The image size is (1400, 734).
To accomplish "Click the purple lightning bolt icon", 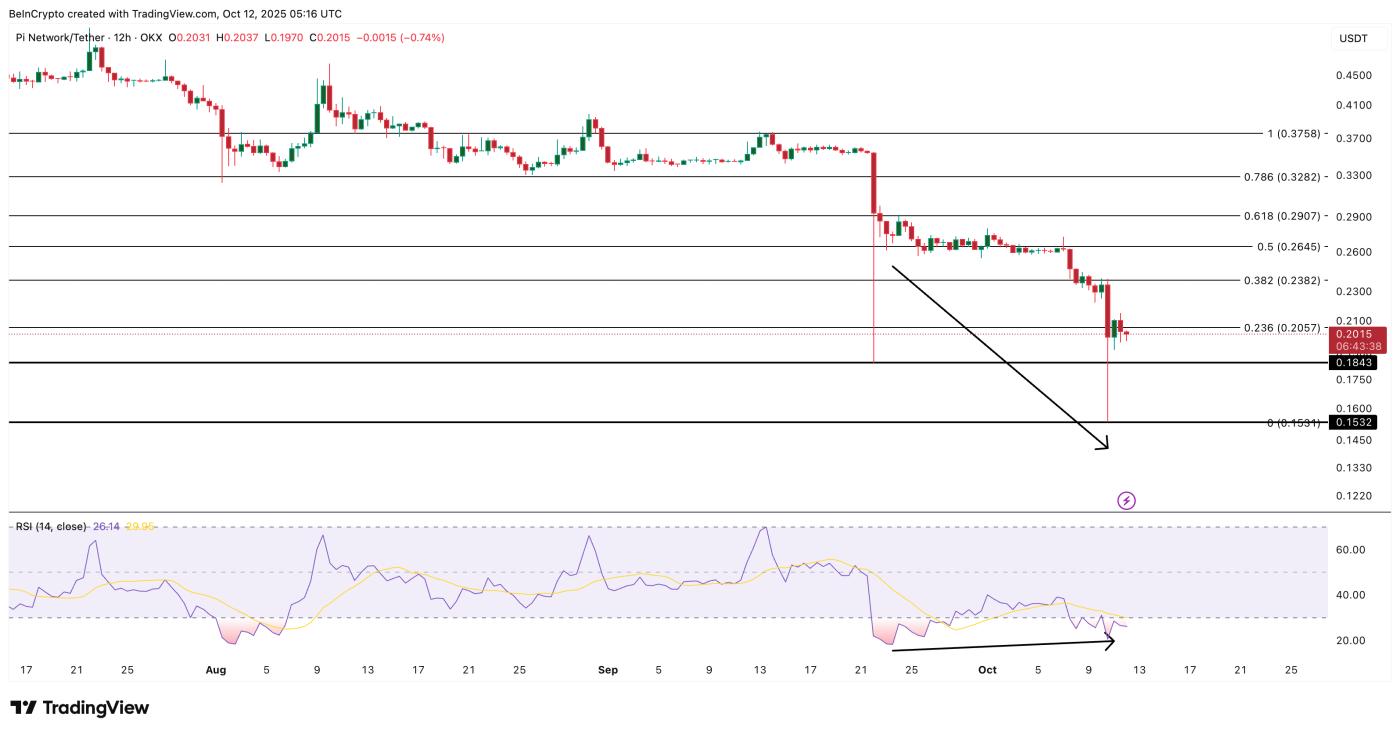I will [1126, 500].
